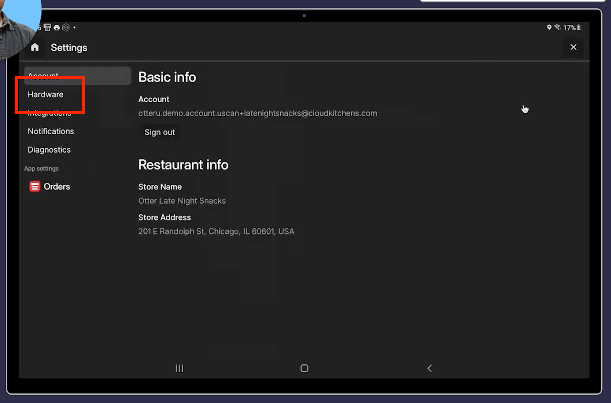The height and width of the screenshot is (403, 611).
Task: Tap Android recent apps navigation button
Action: tap(179, 368)
